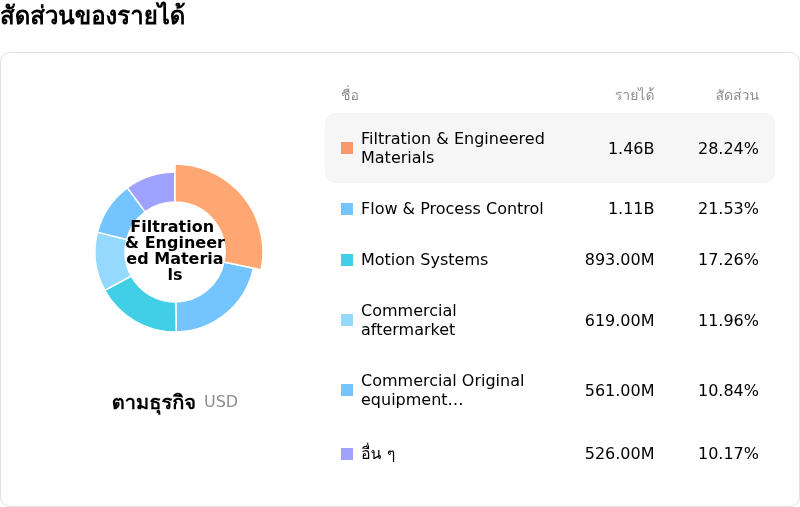Click the Commercial aftermarket row label
The width and height of the screenshot is (800, 507).
pyautogui.click(x=409, y=320)
